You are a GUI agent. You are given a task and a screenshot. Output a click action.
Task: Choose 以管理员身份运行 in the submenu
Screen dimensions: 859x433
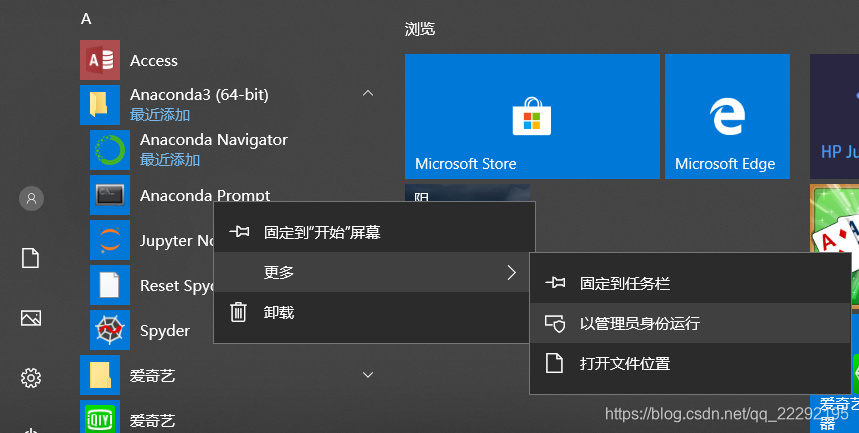click(x=690, y=323)
